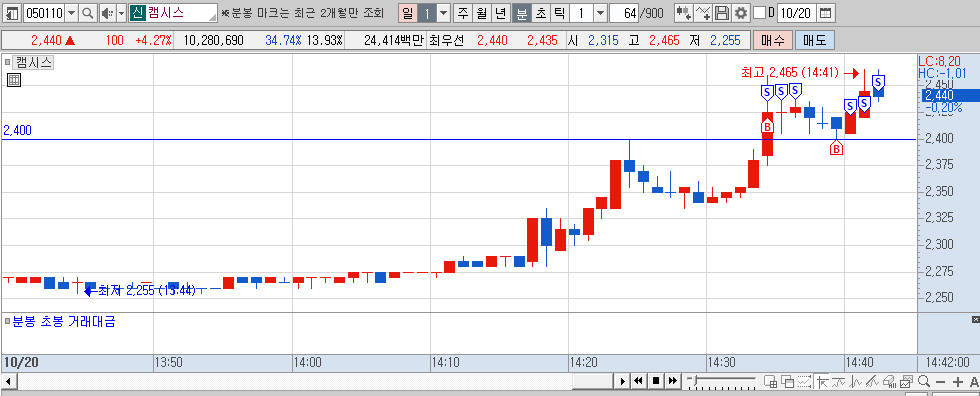The image size is (980, 396).
Task: Toggle the 분봉 초봉 거래대금 indicator marker
Action: [x=8, y=322]
